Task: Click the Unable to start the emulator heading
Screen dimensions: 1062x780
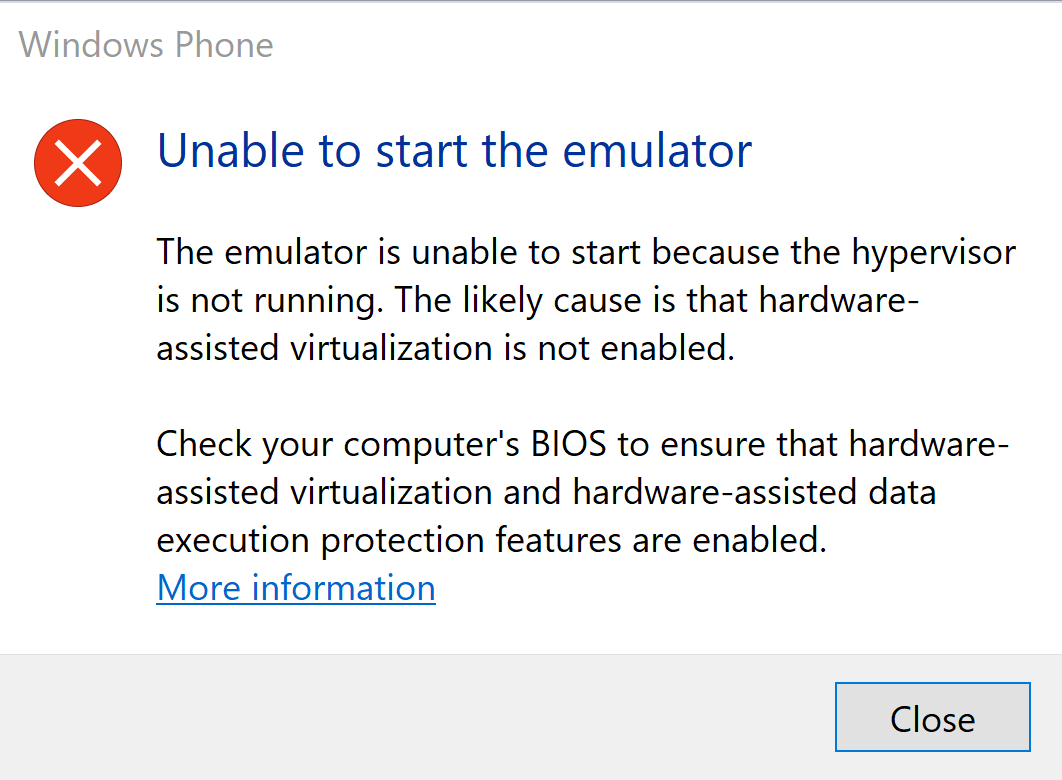Action: (x=453, y=150)
